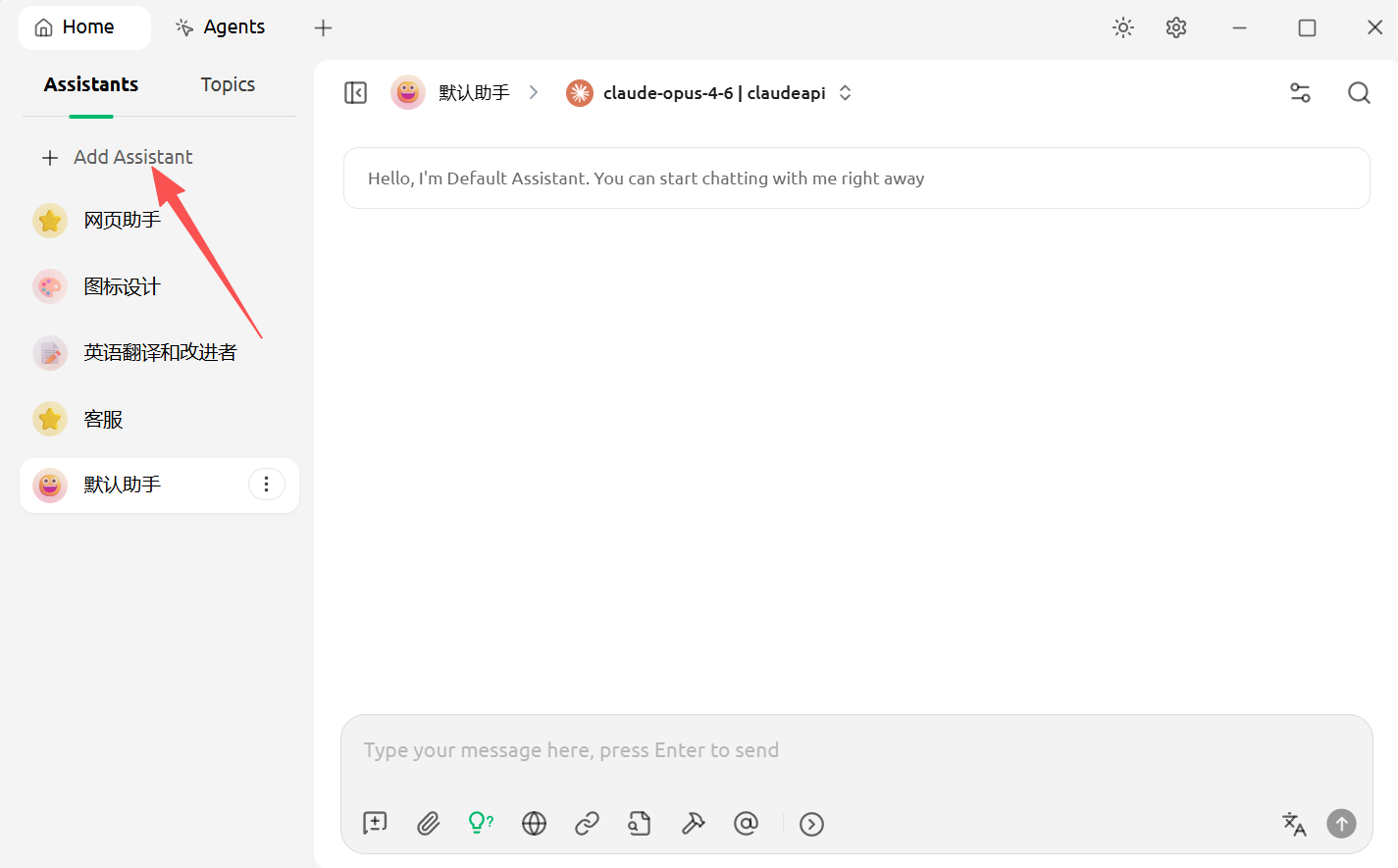This screenshot has width=1398, height=868.
Task: Switch to the Topics tab
Action: point(228,85)
